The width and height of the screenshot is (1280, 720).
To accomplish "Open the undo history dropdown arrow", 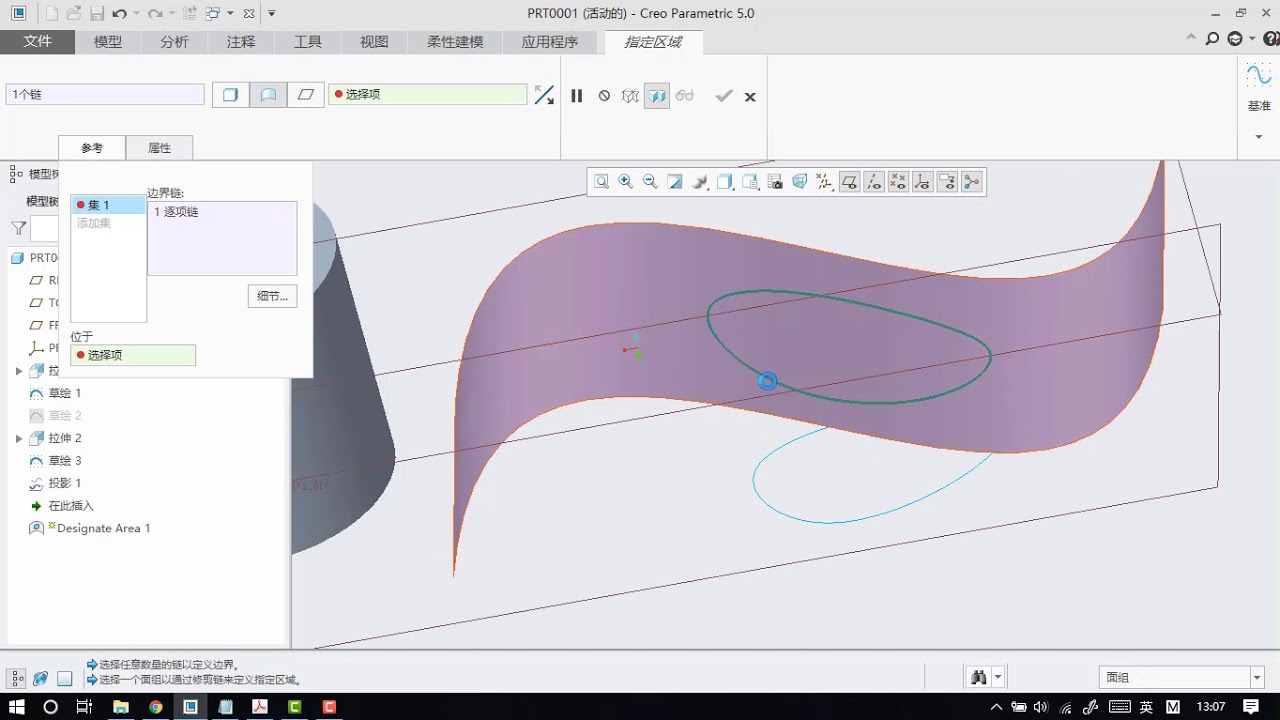I will coord(136,14).
